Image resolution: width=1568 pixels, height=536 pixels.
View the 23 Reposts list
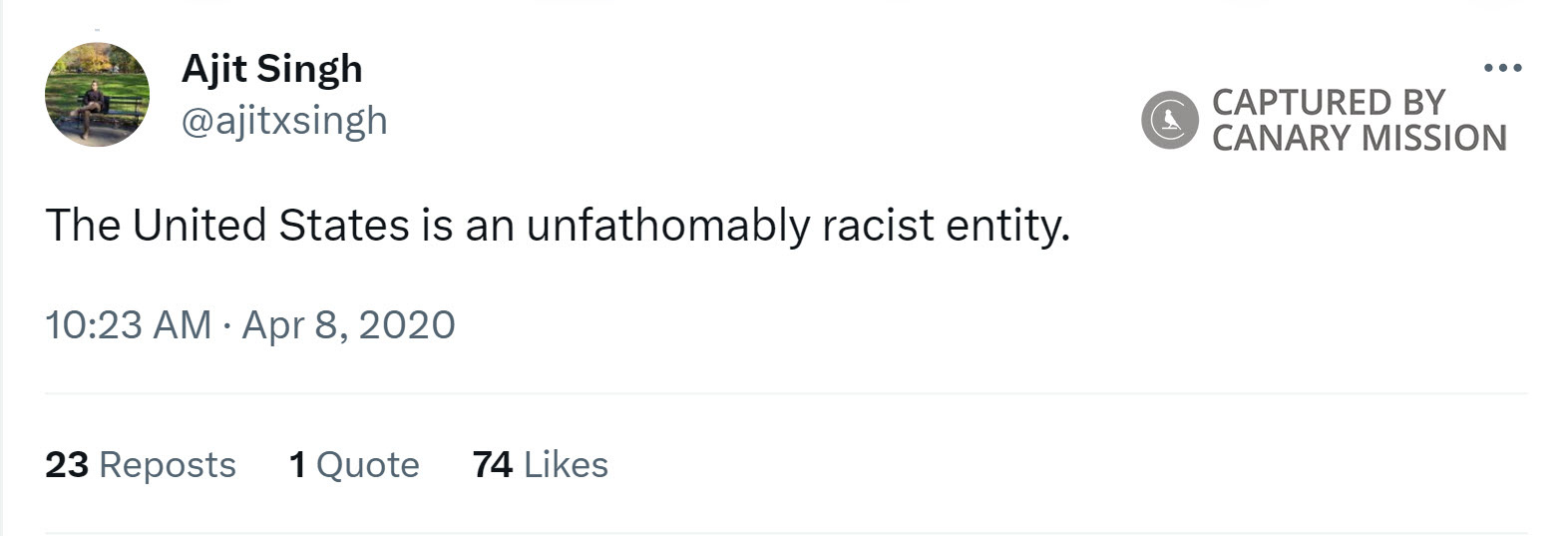tap(141, 465)
